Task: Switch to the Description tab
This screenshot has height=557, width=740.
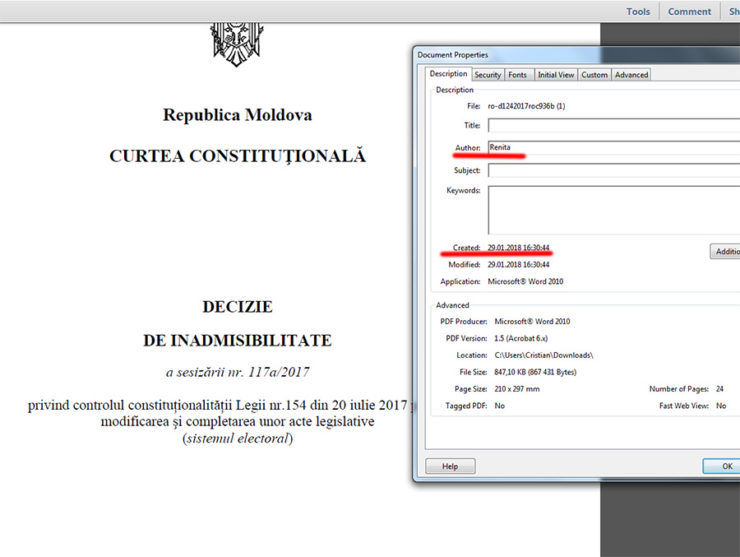Action: coord(448,74)
